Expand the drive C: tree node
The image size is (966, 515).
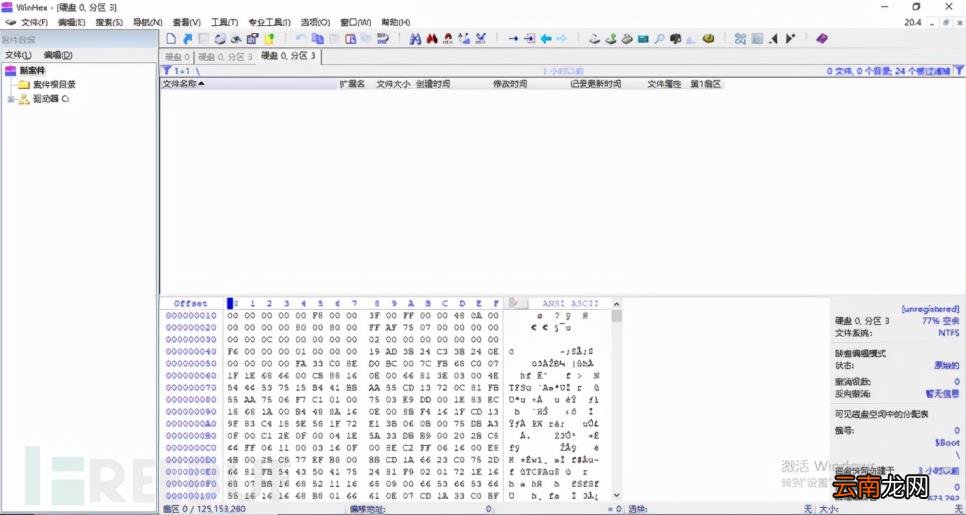pyautogui.click(x=10, y=99)
